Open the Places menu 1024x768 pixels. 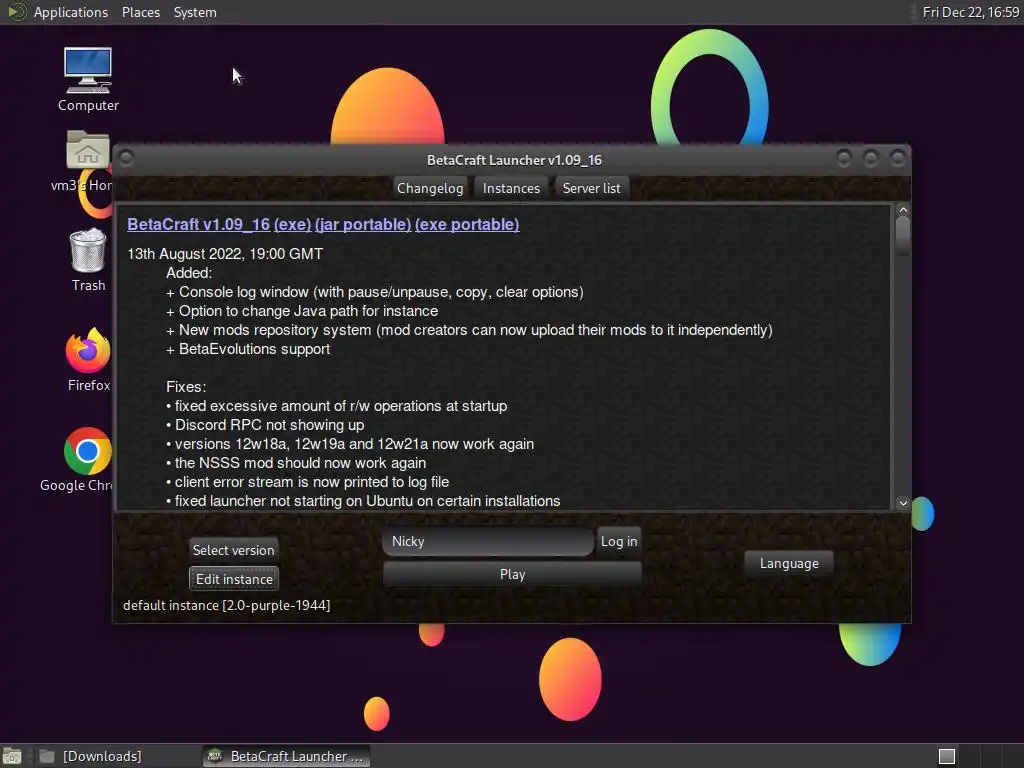141,12
